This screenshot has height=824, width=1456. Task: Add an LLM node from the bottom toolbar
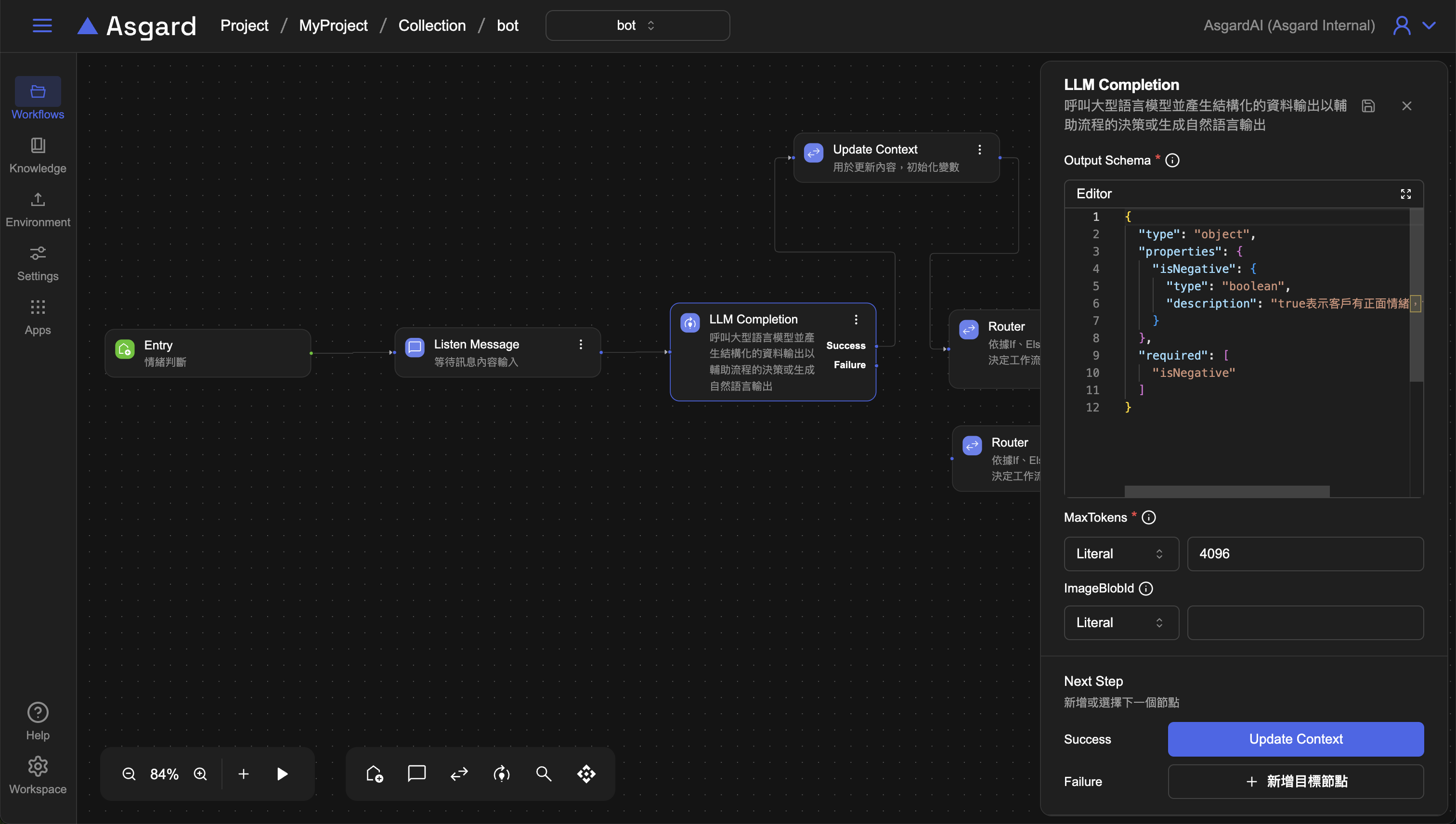point(502,773)
